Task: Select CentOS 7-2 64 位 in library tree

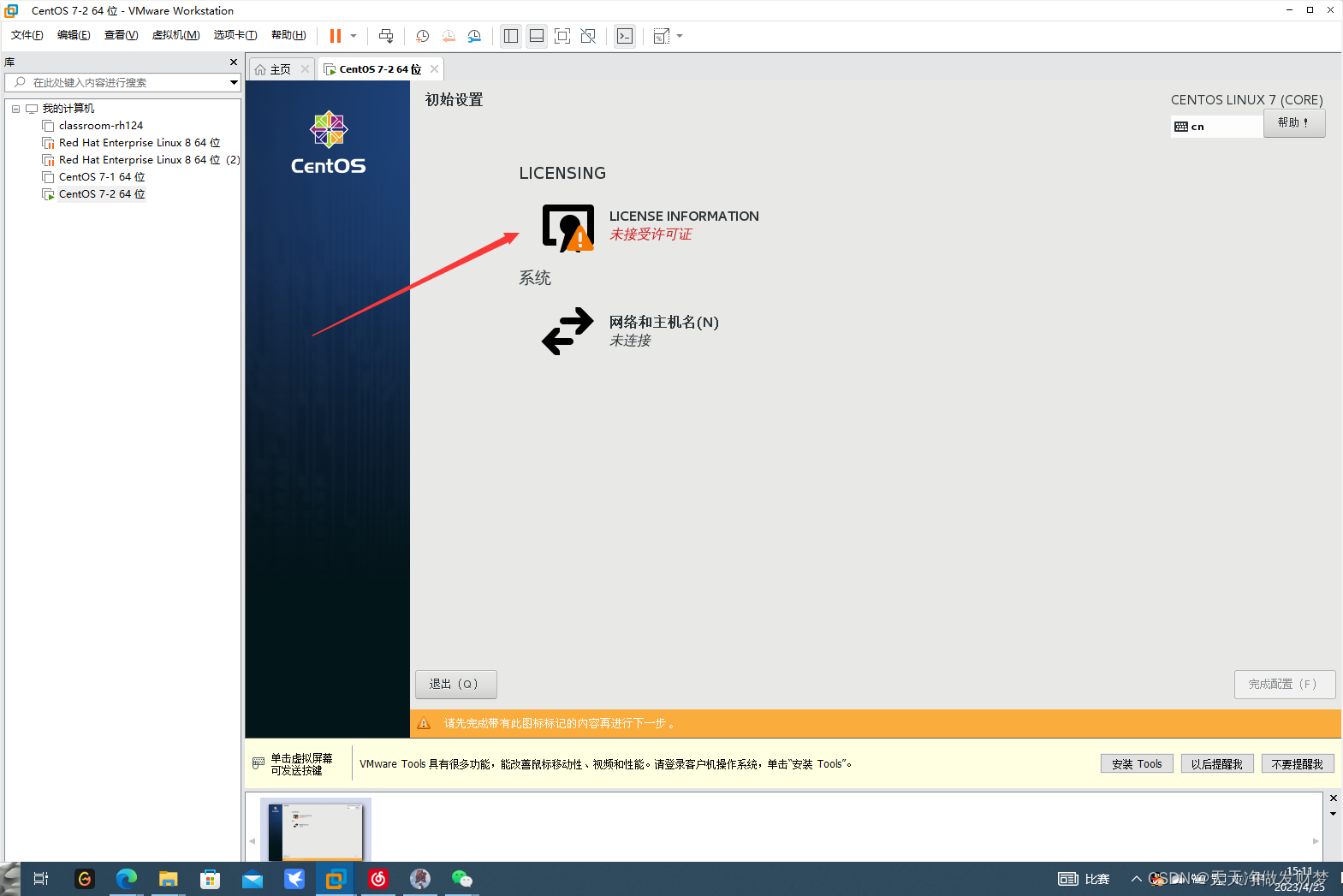Action: [x=102, y=194]
